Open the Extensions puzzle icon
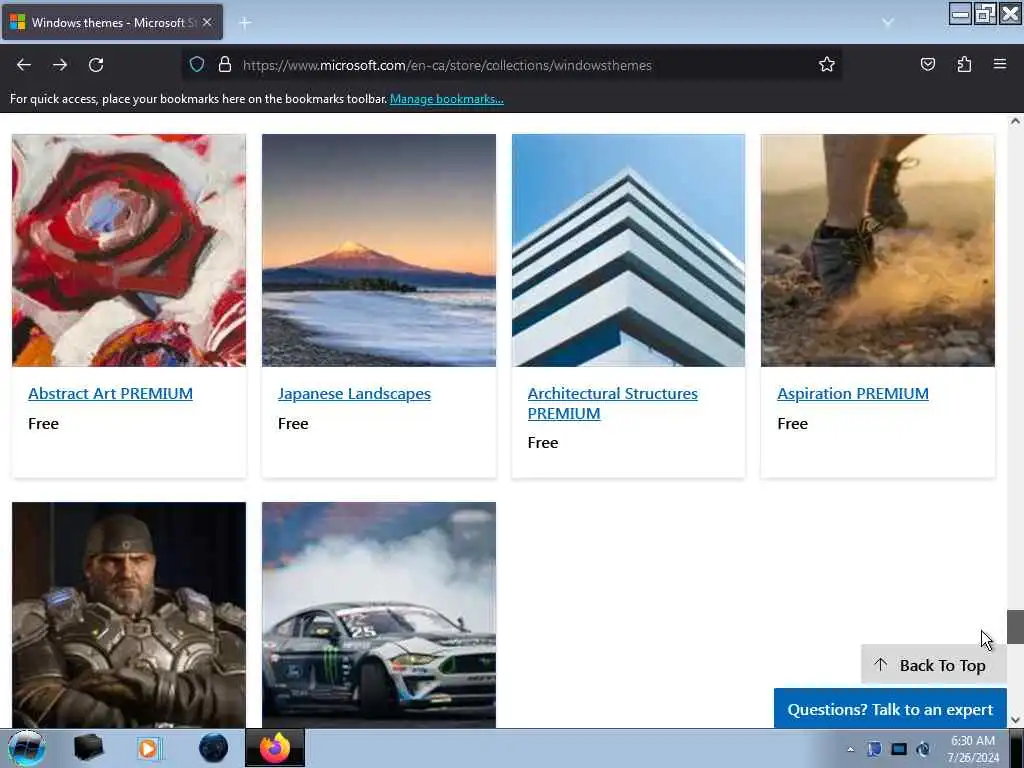Viewport: 1024px width, 768px height. point(965,64)
